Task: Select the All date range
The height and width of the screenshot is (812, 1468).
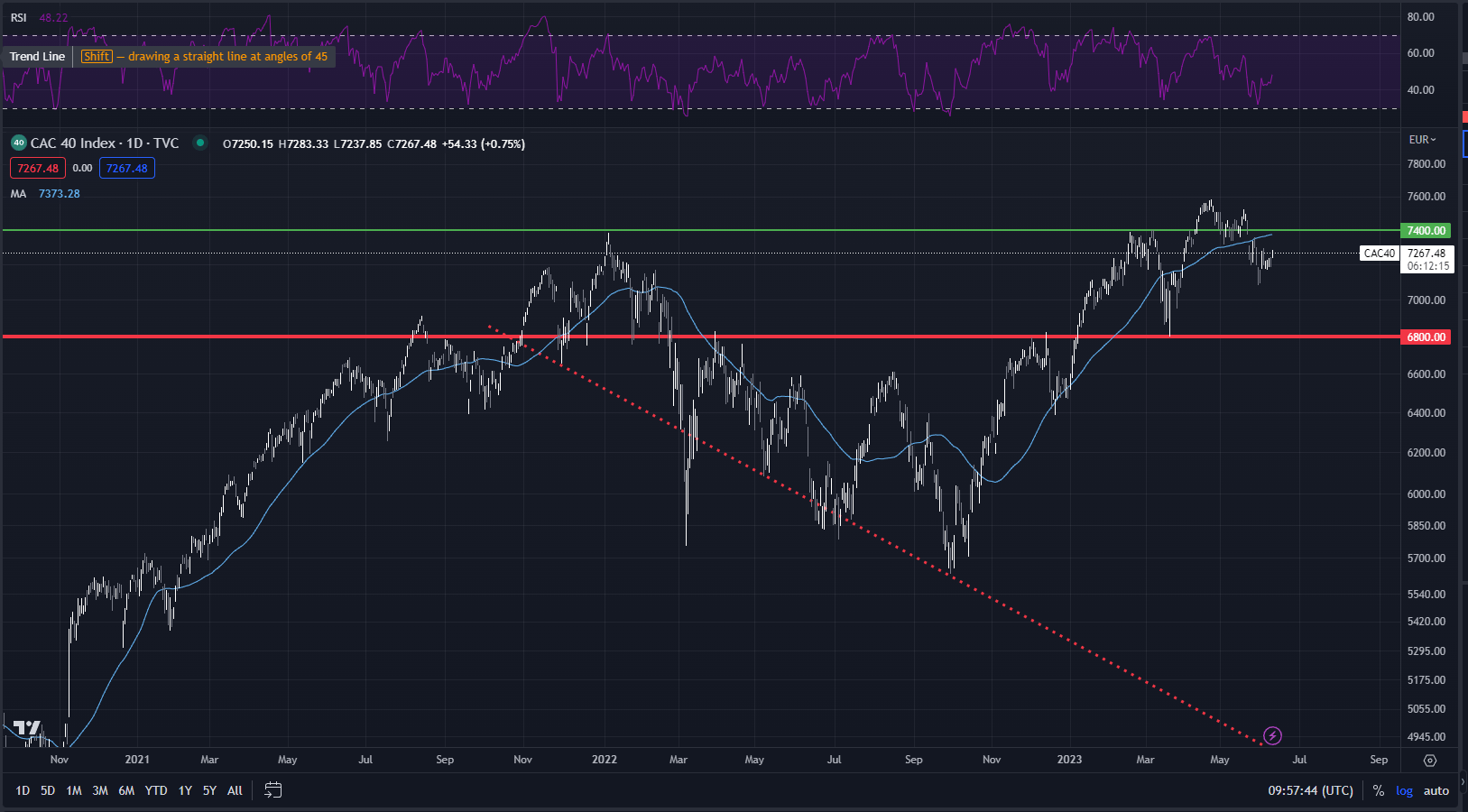Action: click(235, 790)
